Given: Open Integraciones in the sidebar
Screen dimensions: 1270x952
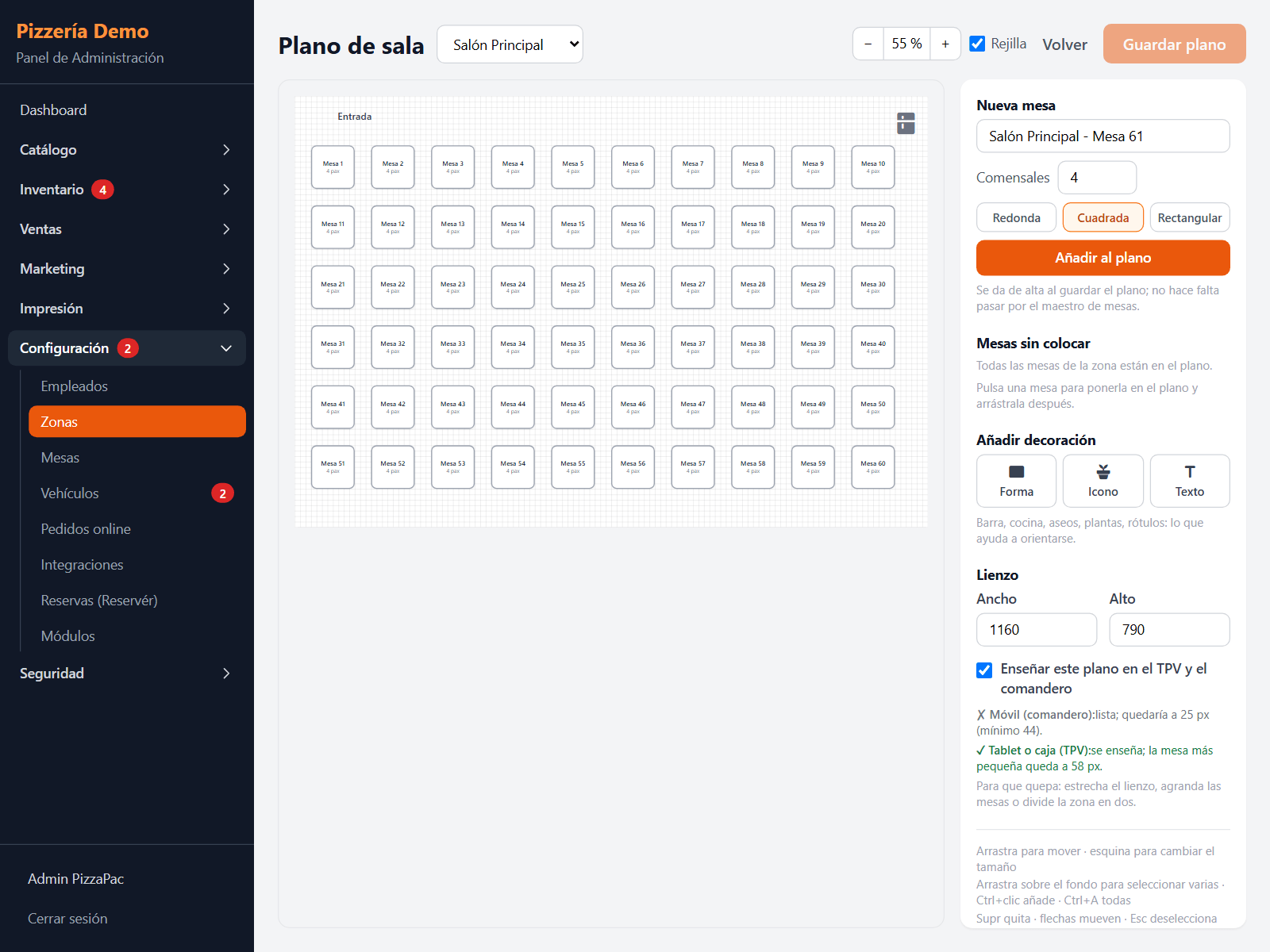Looking at the screenshot, I should tap(137, 565).
